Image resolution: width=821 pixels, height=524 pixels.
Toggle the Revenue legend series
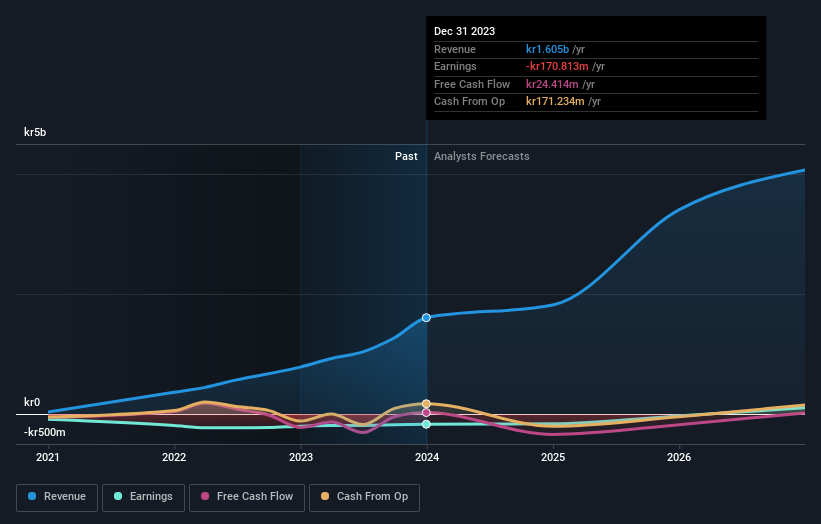(57, 497)
